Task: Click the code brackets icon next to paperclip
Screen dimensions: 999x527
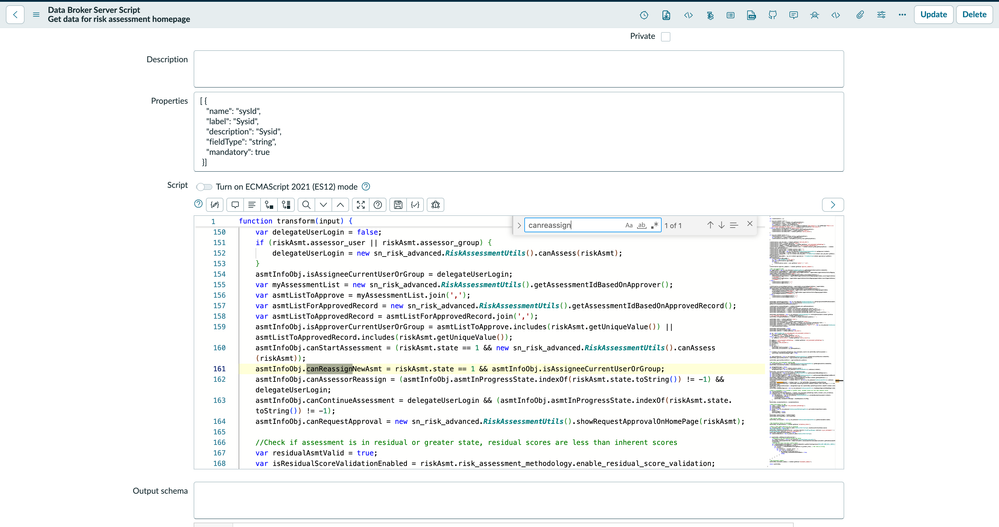Action: tap(835, 15)
